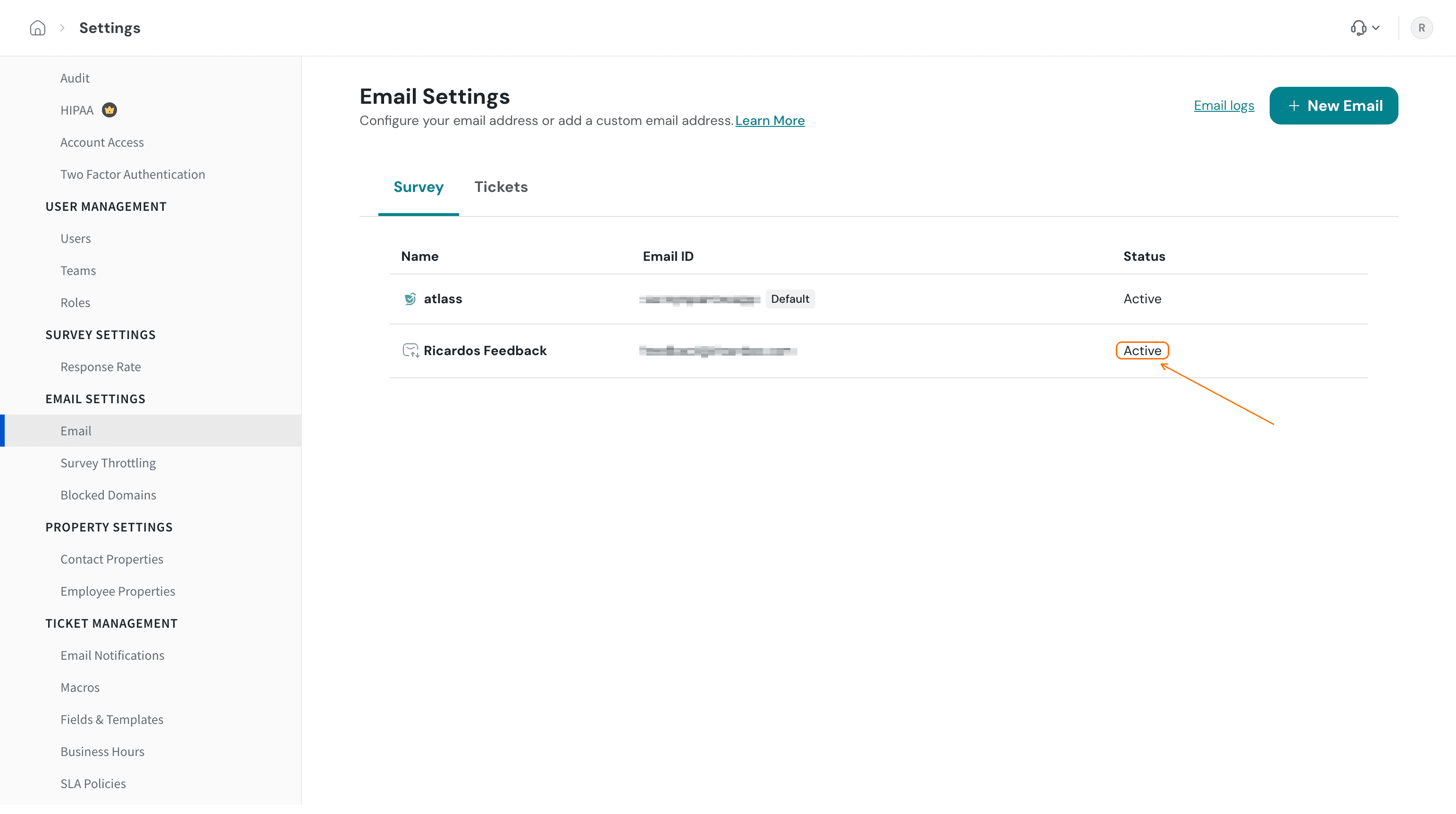Click the Settings breadcrumb title
This screenshot has height=814, width=1456.
109,28
